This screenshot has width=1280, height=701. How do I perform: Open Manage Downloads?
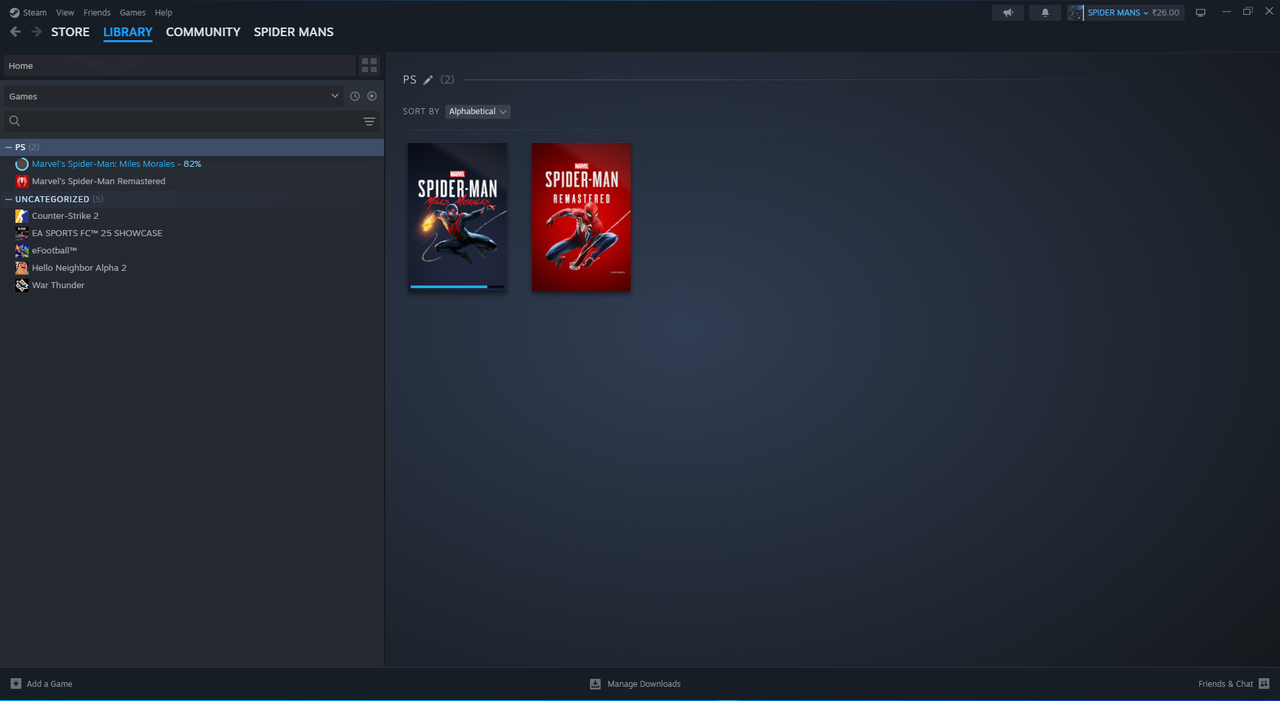[635, 684]
